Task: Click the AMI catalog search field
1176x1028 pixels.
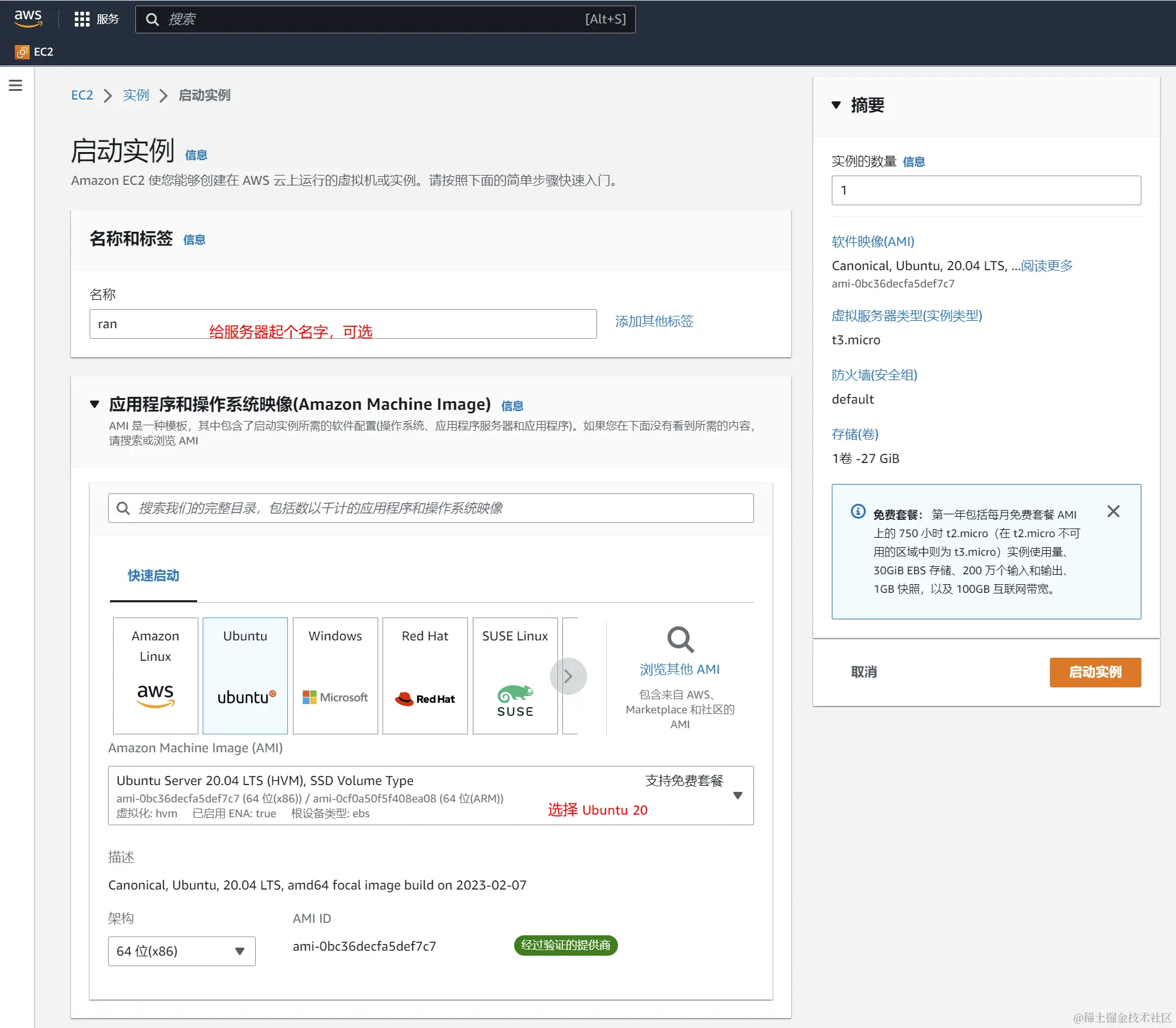Action: click(431, 508)
